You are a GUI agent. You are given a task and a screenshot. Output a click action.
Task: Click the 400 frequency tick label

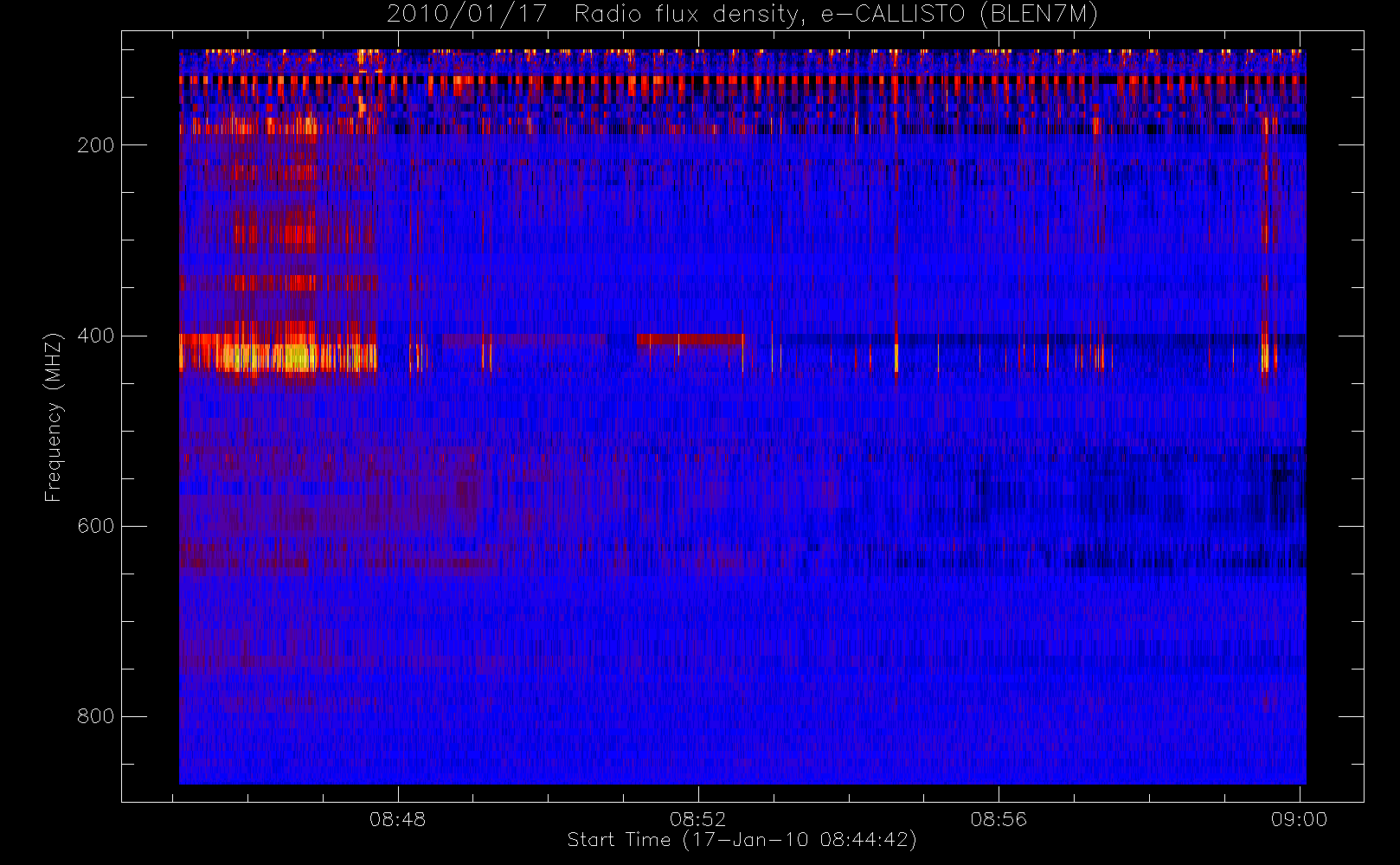click(x=95, y=336)
